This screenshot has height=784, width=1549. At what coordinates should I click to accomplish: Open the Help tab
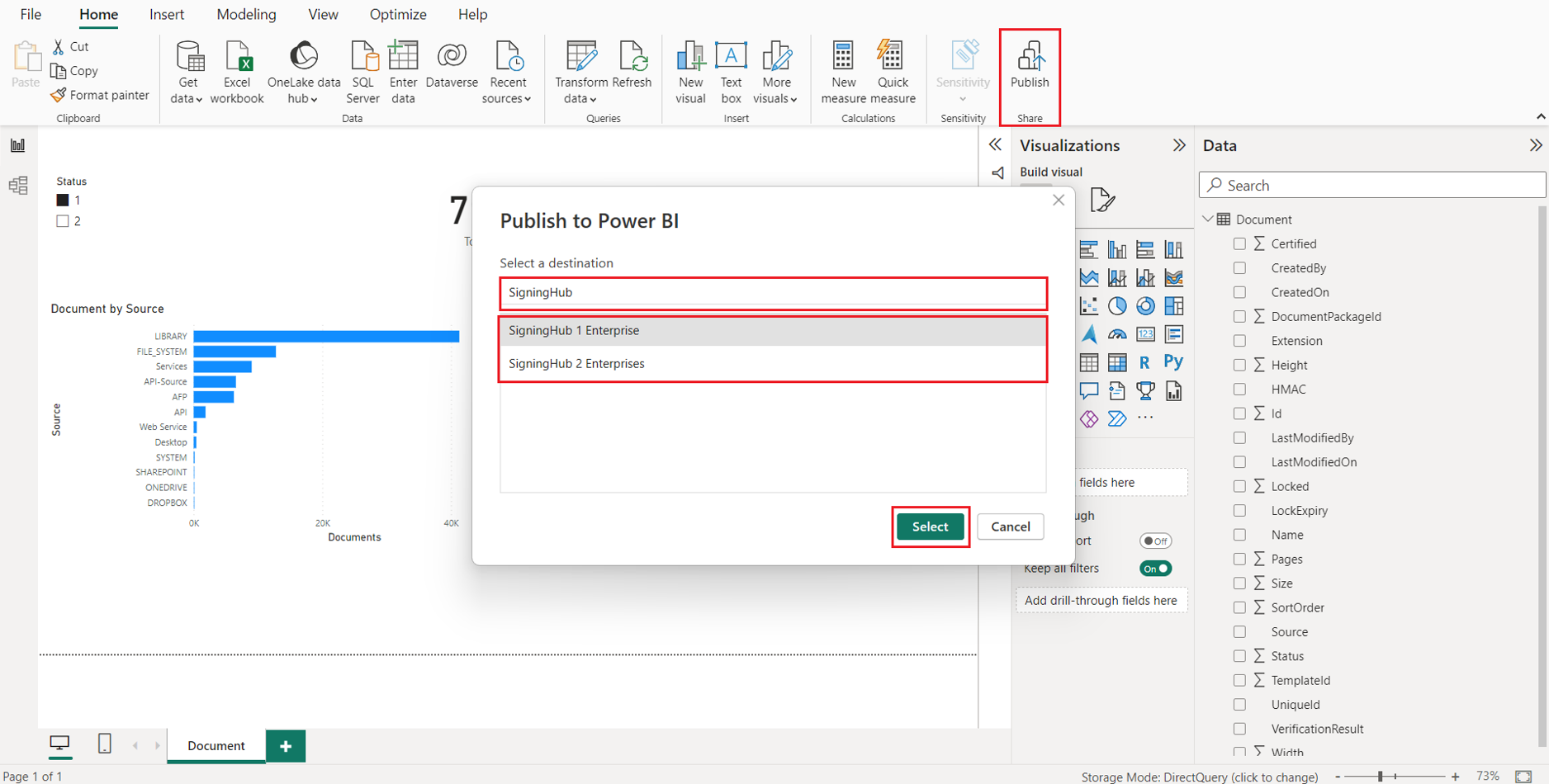tap(472, 15)
